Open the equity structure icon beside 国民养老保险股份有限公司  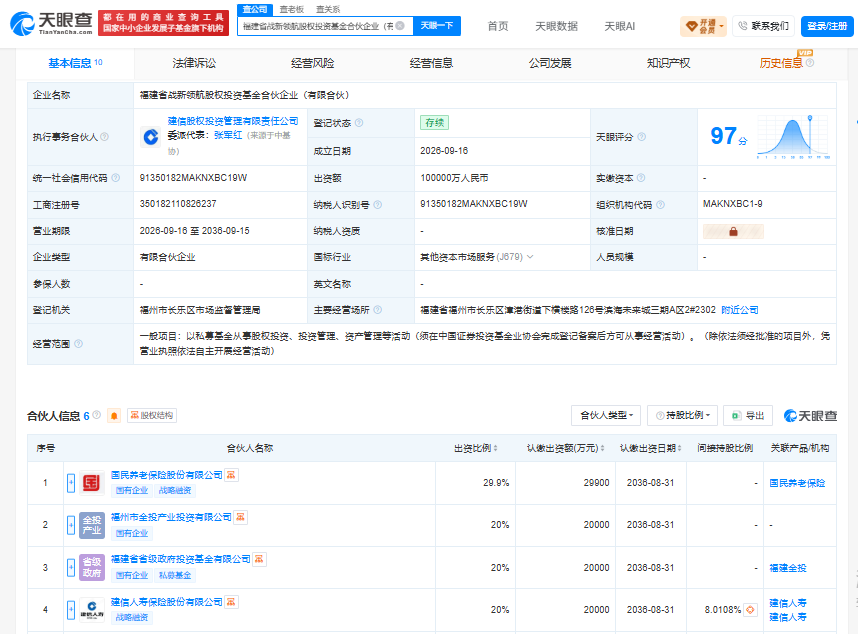click(x=231, y=475)
